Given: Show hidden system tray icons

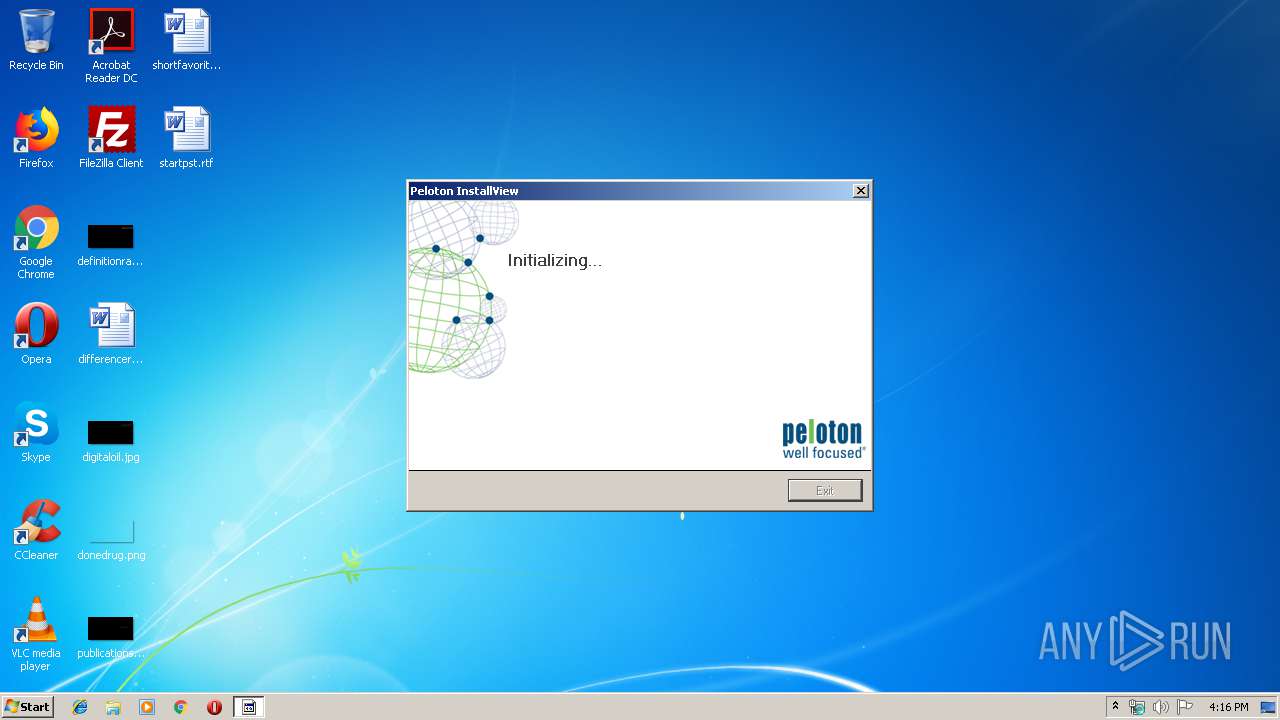Looking at the screenshot, I should click(x=1116, y=707).
